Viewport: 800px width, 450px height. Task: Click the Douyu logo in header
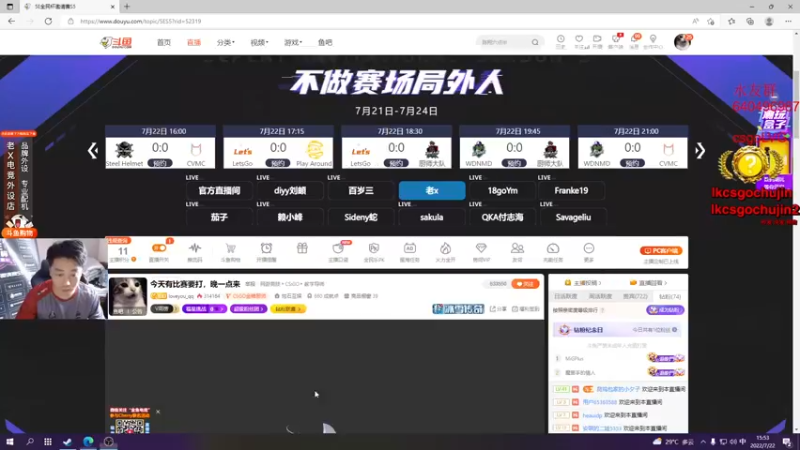[116, 42]
